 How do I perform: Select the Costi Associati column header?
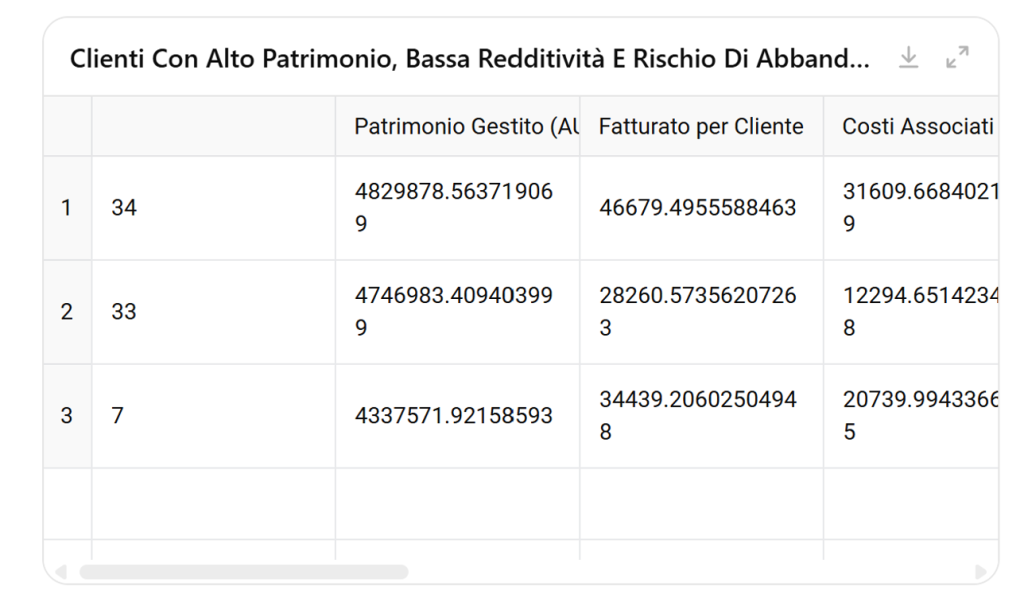pyautogui.click(x=912, y=126)
